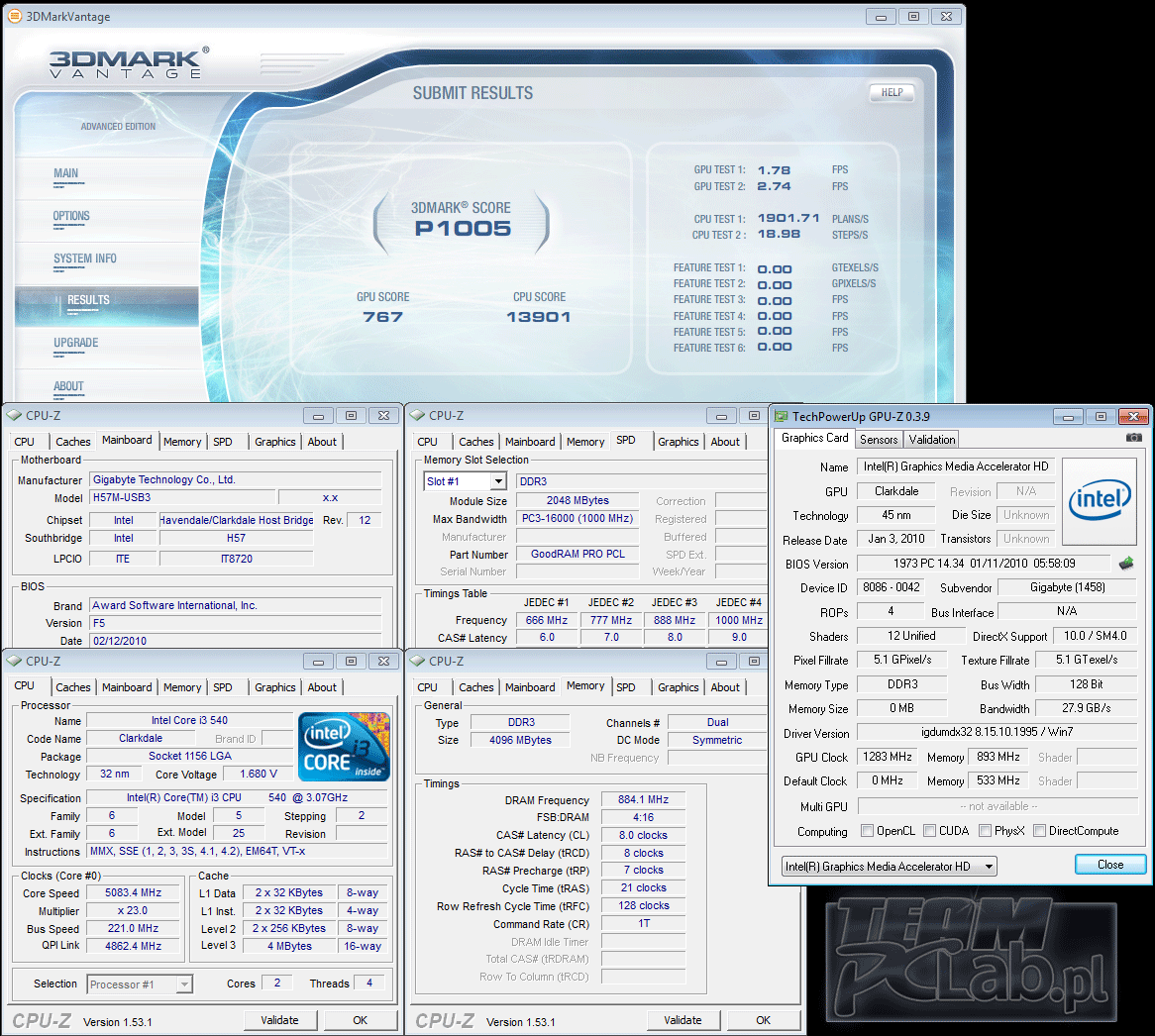Click the GPU-Z screenshot camera icon
Viewport: 1155px width, 1036px height.
(1134, 438)
